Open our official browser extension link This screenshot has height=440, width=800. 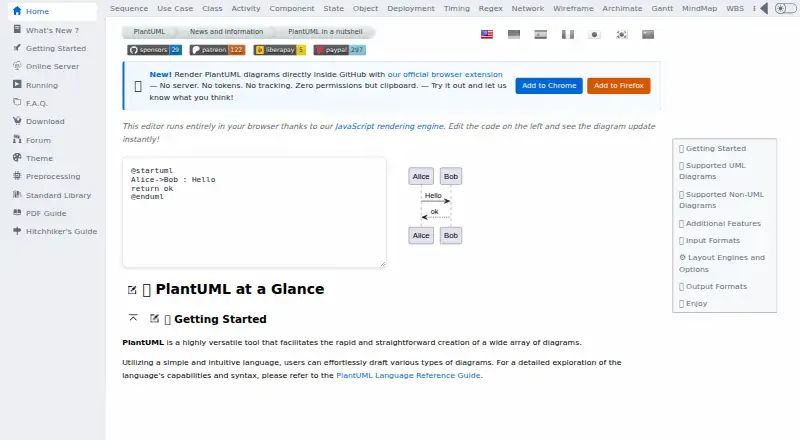tap(445, 75)
